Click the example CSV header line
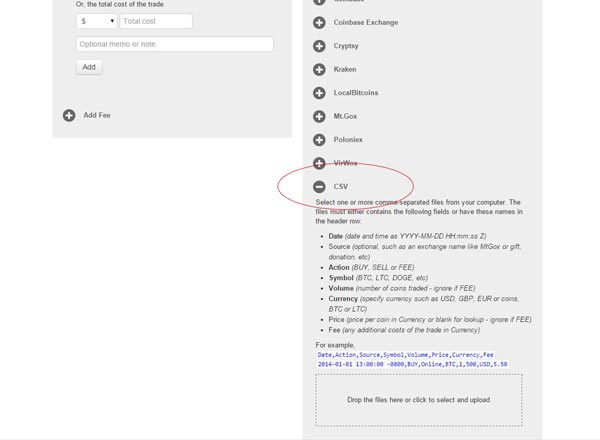The width and height of the screenshot is (600, 440). 405,355
